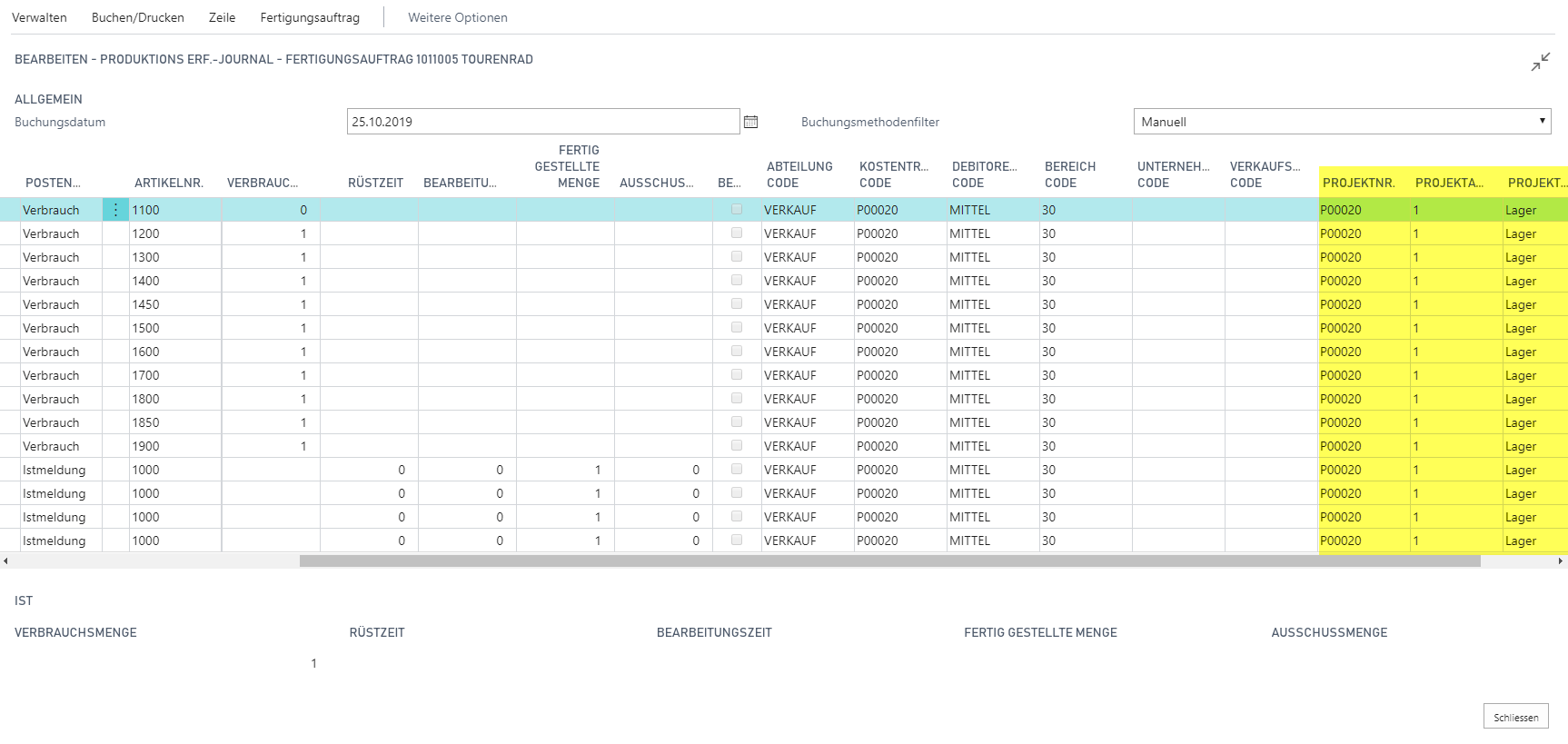Open the Zeile menu

[222, 17]
